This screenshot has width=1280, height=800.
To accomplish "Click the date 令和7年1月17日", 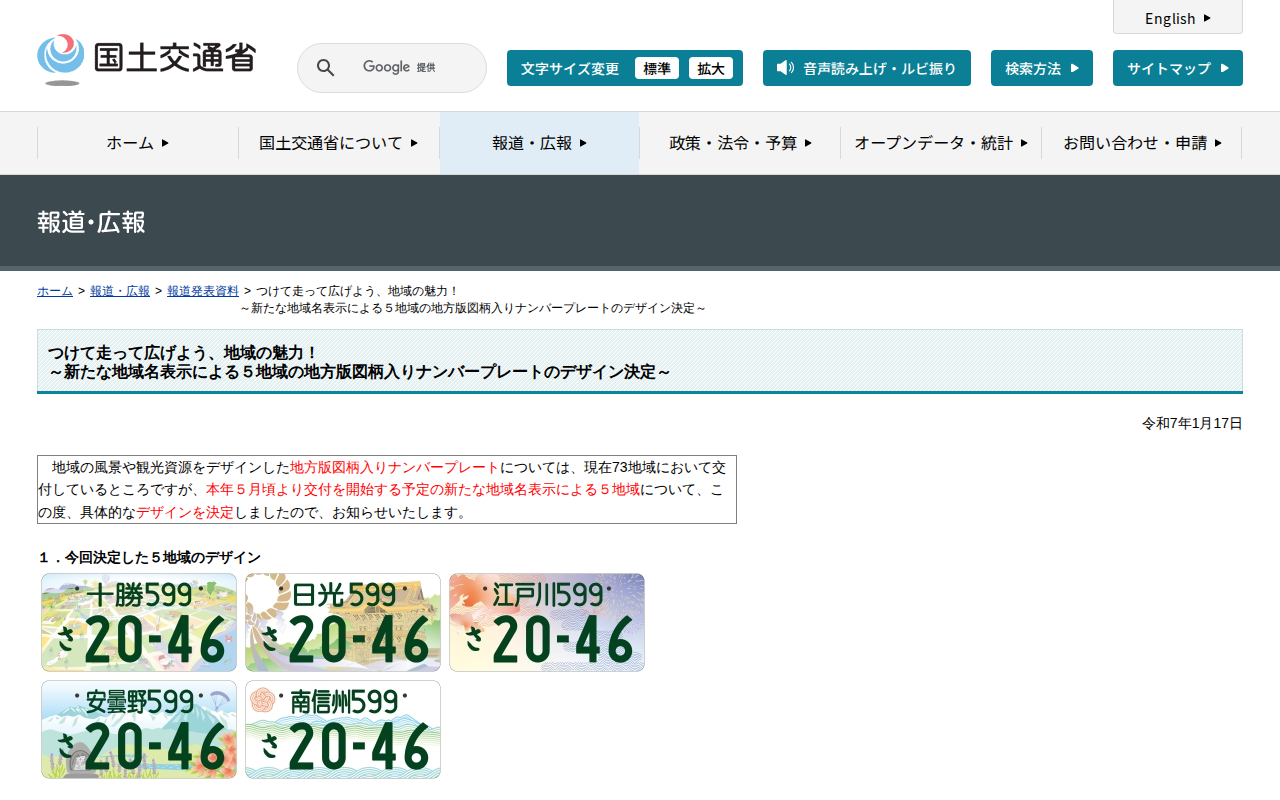I will 1192,424.
